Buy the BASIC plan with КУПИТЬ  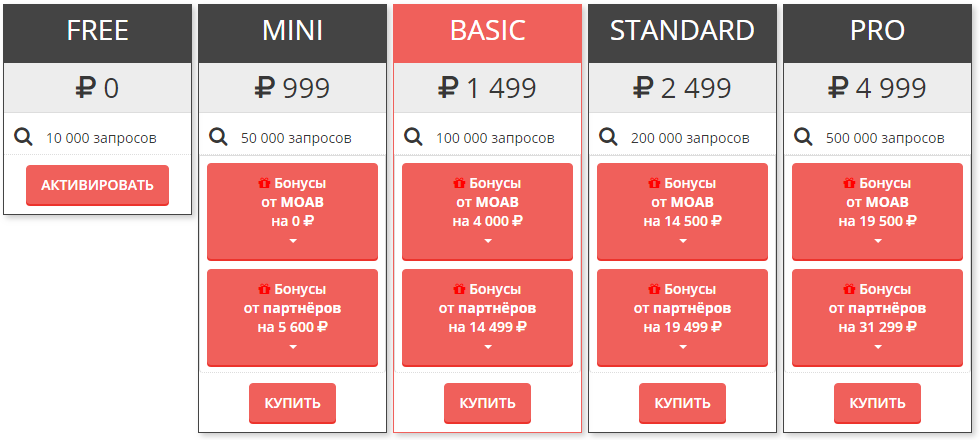pos(487,403)
